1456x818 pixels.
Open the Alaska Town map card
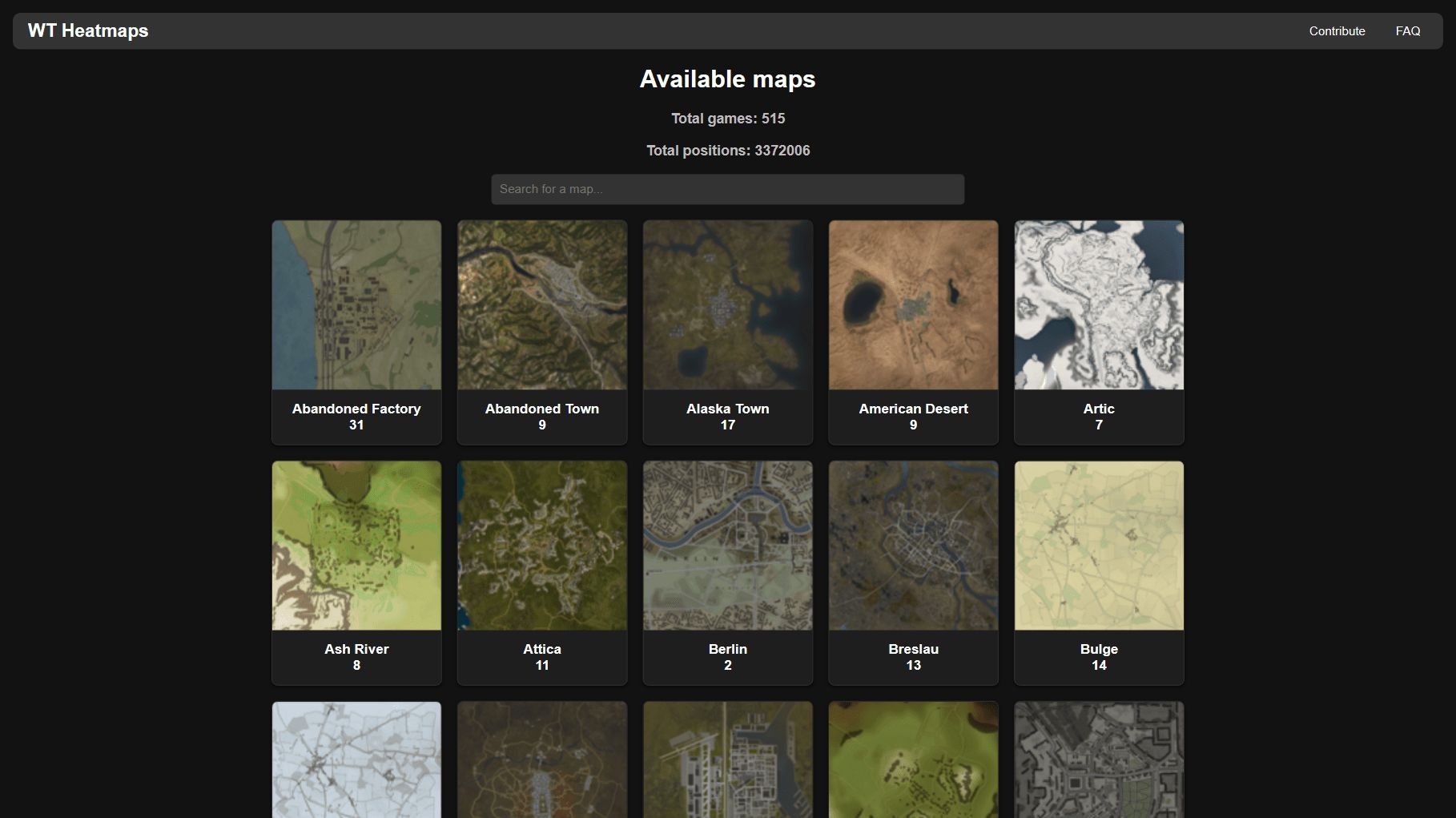click(727, 305)
